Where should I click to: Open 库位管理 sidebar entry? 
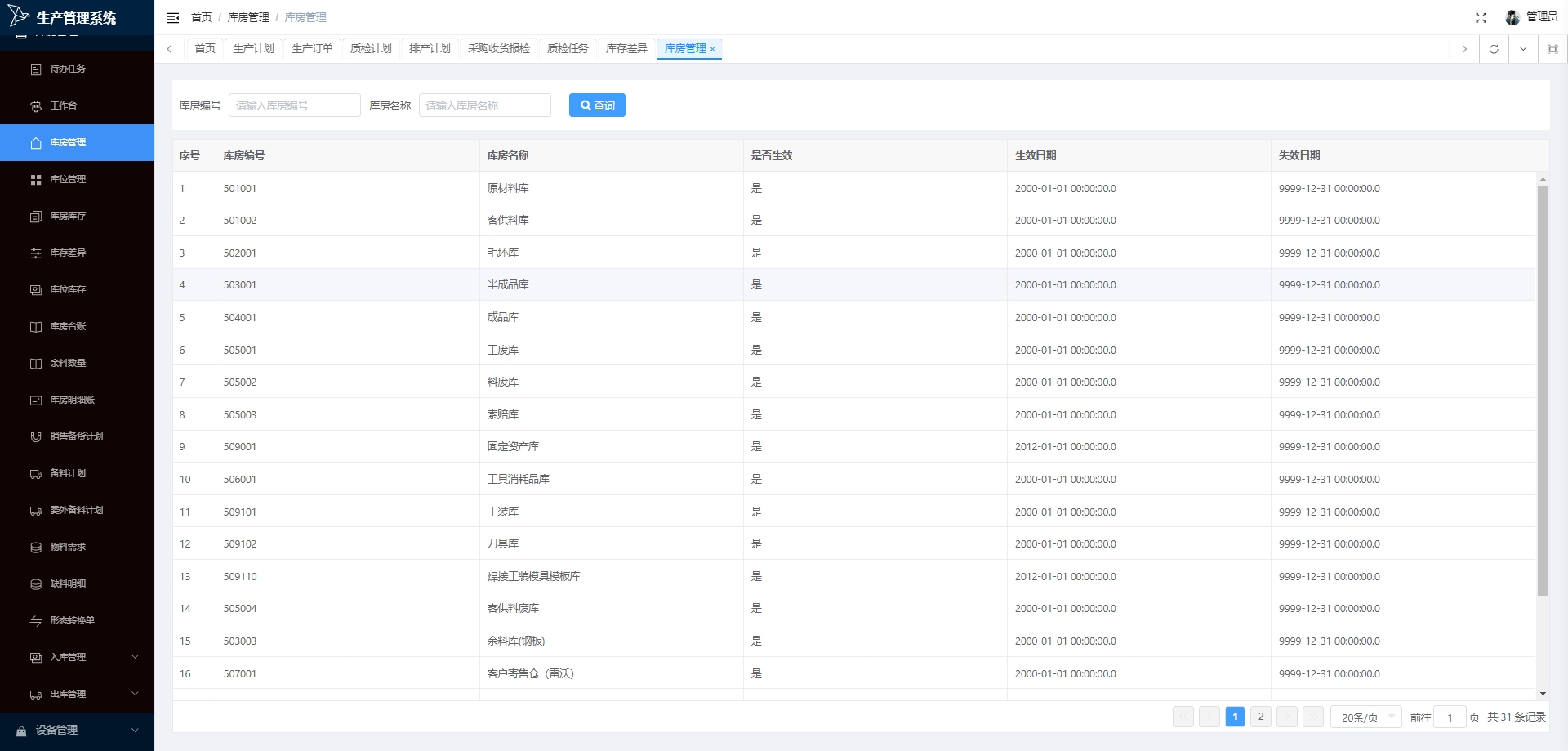(x=77, y=180)
